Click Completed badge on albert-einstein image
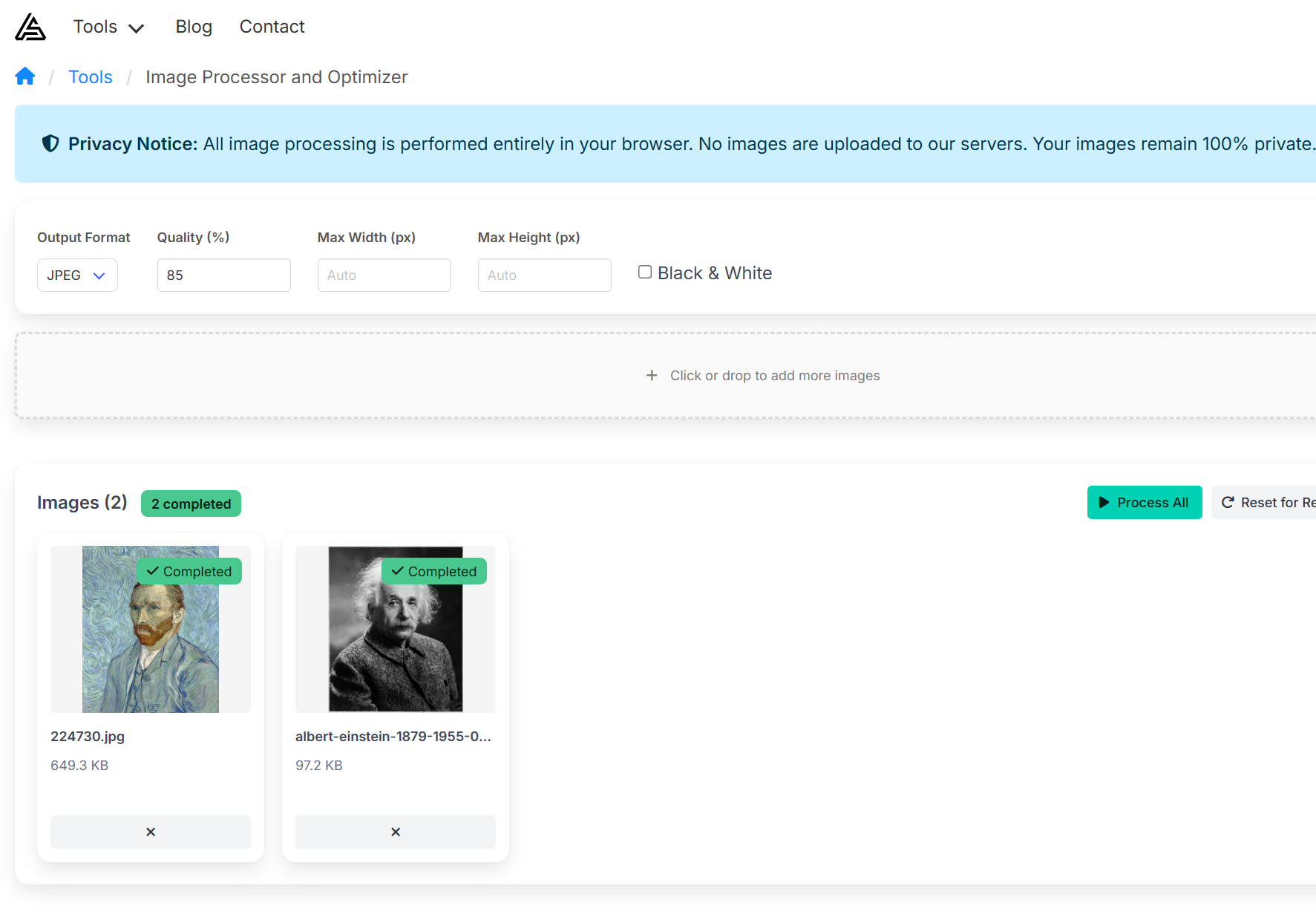 pyautogui.click(x=434, y=571)
